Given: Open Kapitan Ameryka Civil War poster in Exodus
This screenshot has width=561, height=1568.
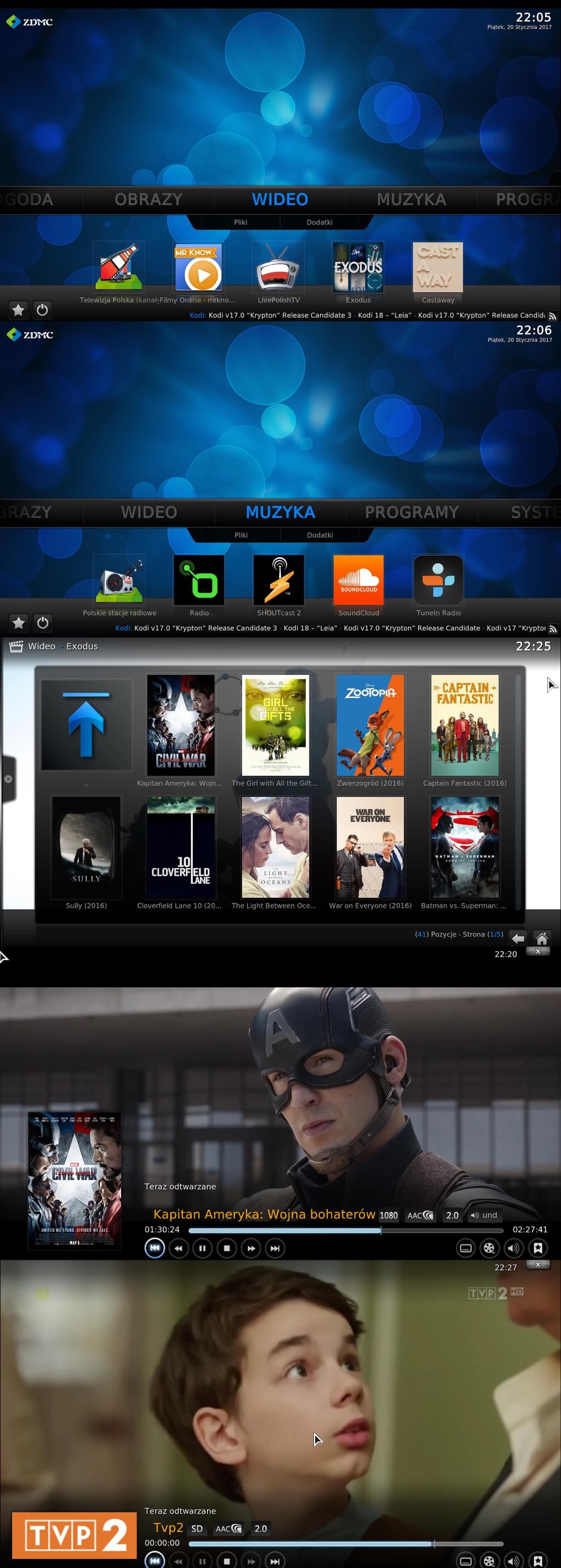Looking at the screenshot, I should (181, 725).
